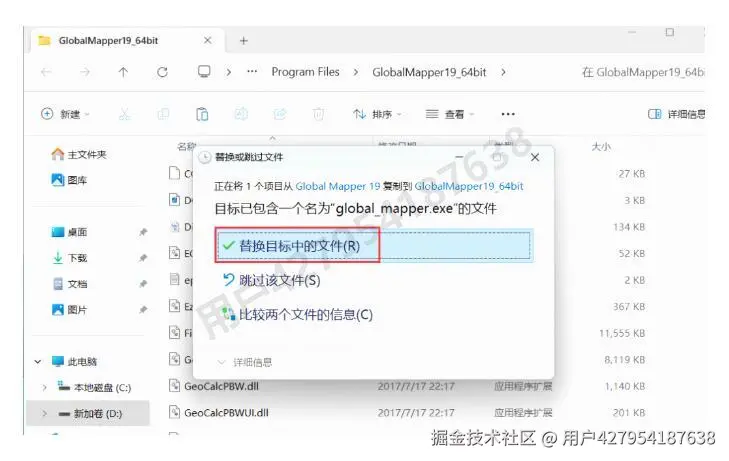
Task: Unpin 文档 using its pin icon
Action: (x=143, y=284)
